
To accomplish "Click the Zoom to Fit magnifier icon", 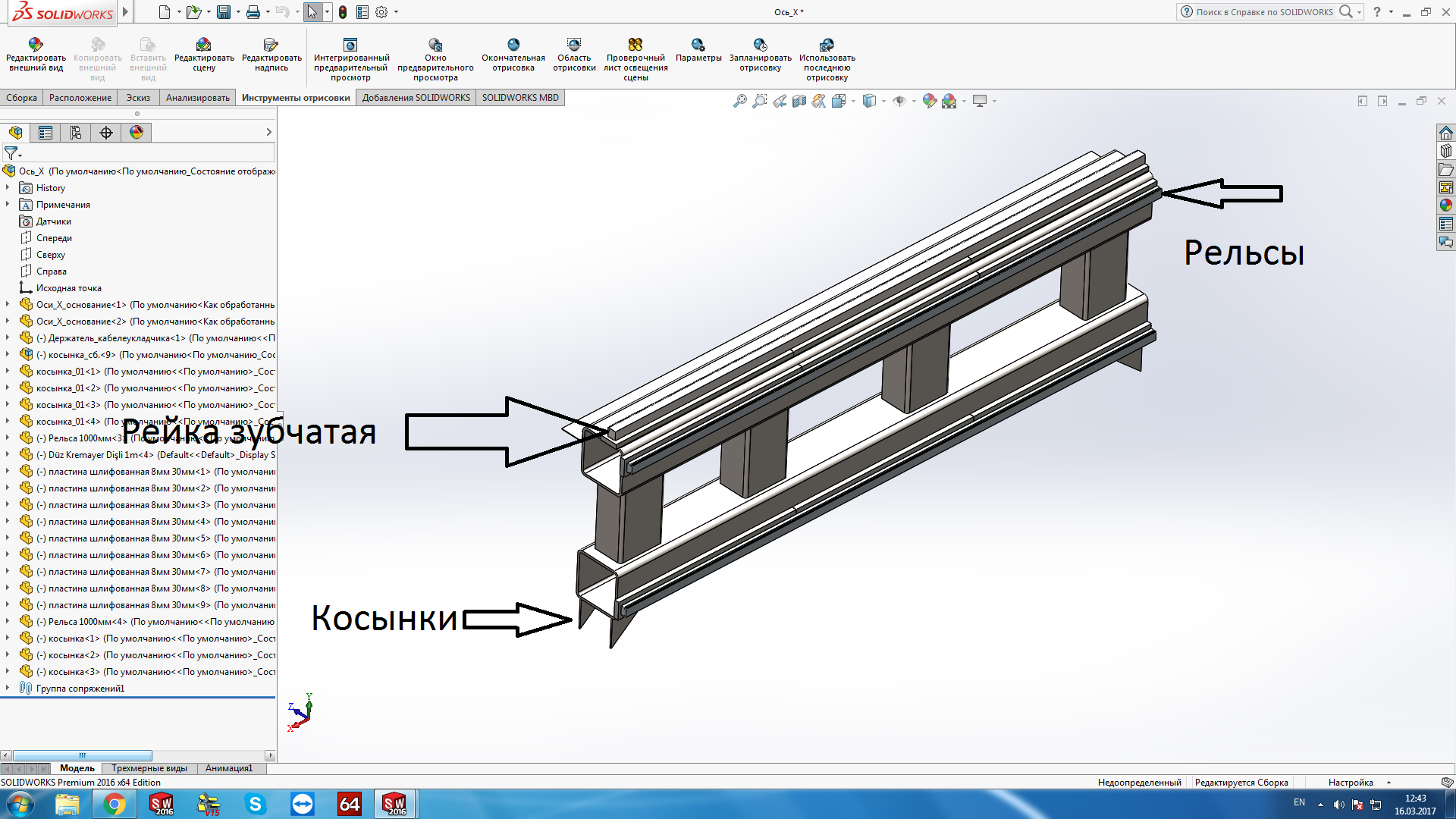I will pyautogui.click(x=740, y=101).
